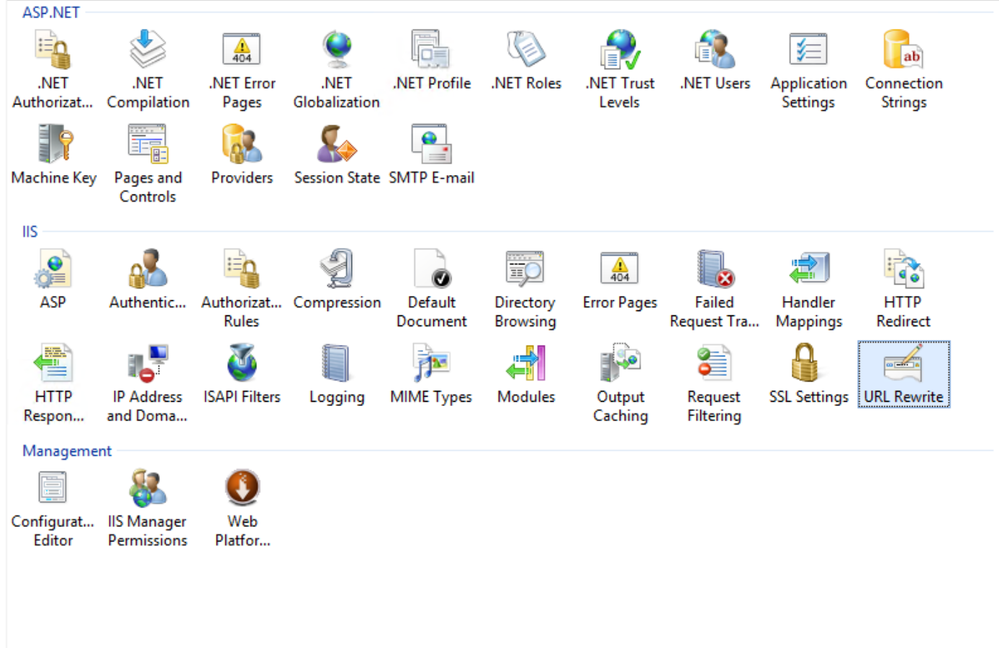Open Pages and Controls
This screenshot has width=999, height=648.
[148, 165]
